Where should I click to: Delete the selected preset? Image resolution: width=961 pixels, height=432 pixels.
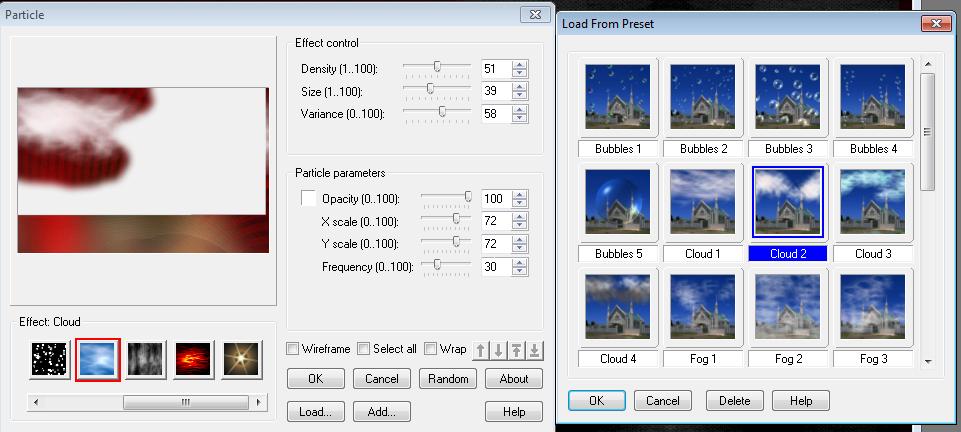pos(735,401)
